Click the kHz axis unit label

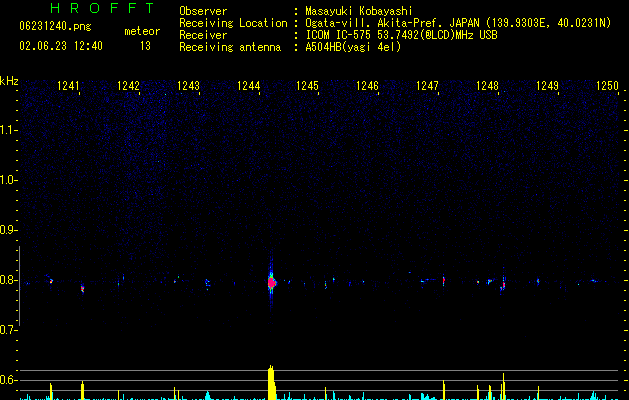pos(9,81)
